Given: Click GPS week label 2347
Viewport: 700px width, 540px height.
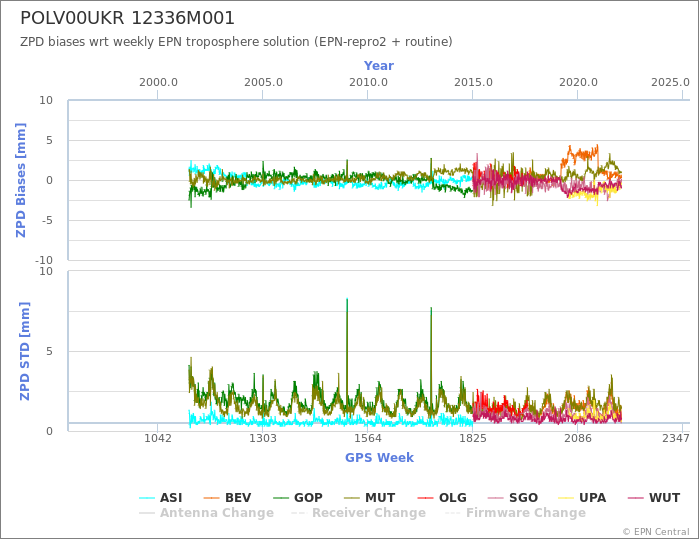Looking at the screenshot, I should tap(676, 438).
